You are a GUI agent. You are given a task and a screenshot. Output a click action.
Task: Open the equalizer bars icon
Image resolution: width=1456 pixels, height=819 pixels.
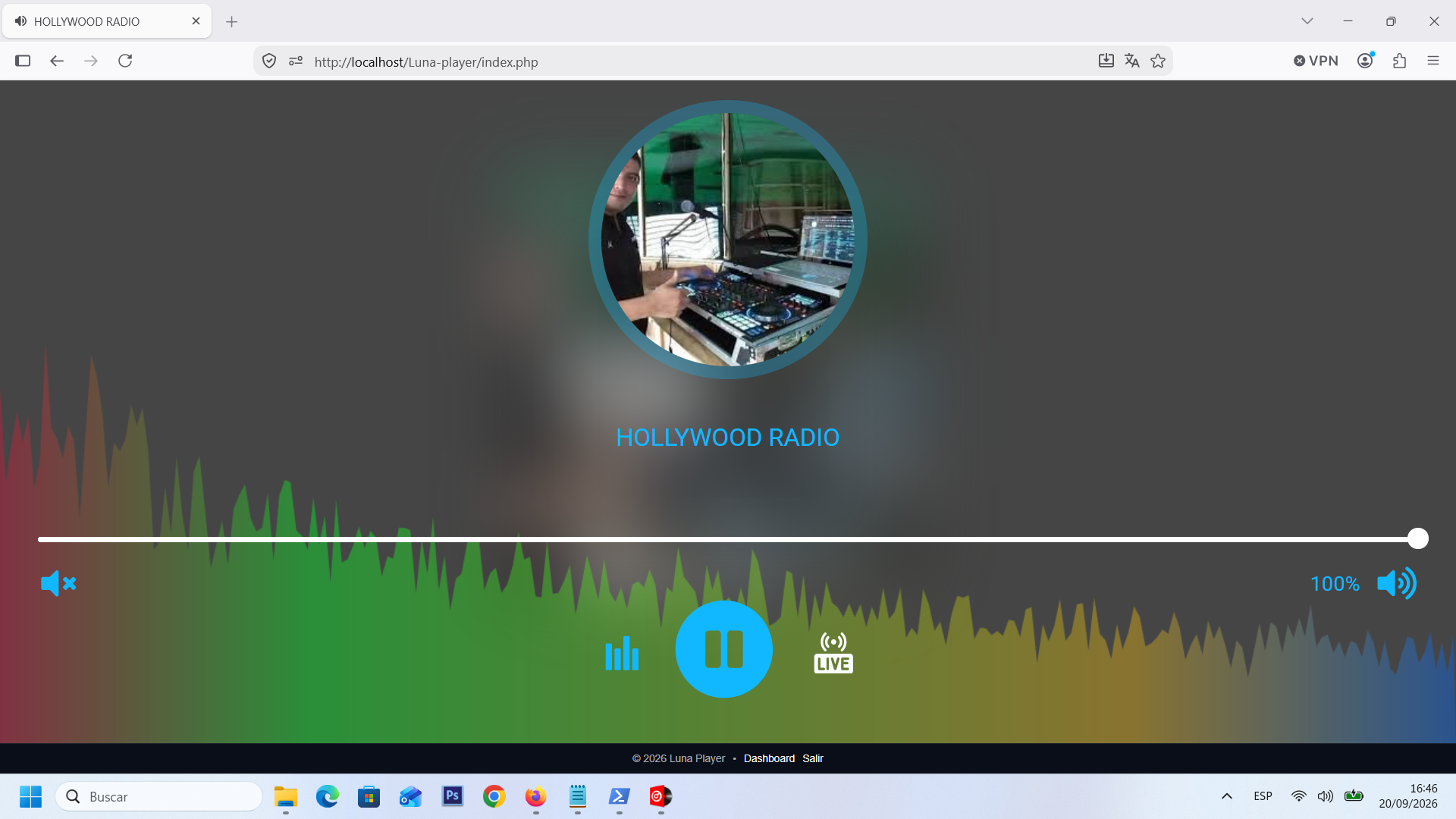[622, 653]
